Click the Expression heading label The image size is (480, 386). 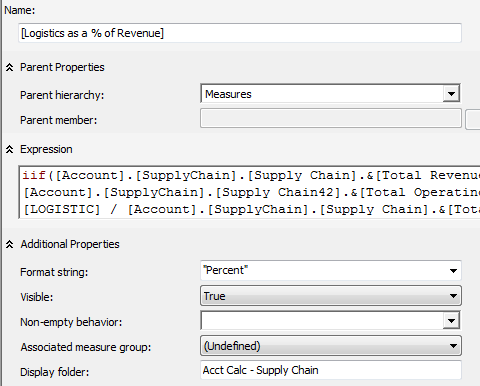point(46,149)
